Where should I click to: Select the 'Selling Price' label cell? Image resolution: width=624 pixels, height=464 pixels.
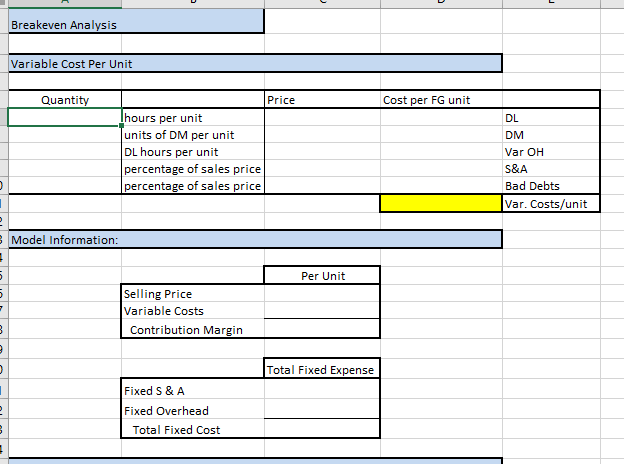[193, 294]
